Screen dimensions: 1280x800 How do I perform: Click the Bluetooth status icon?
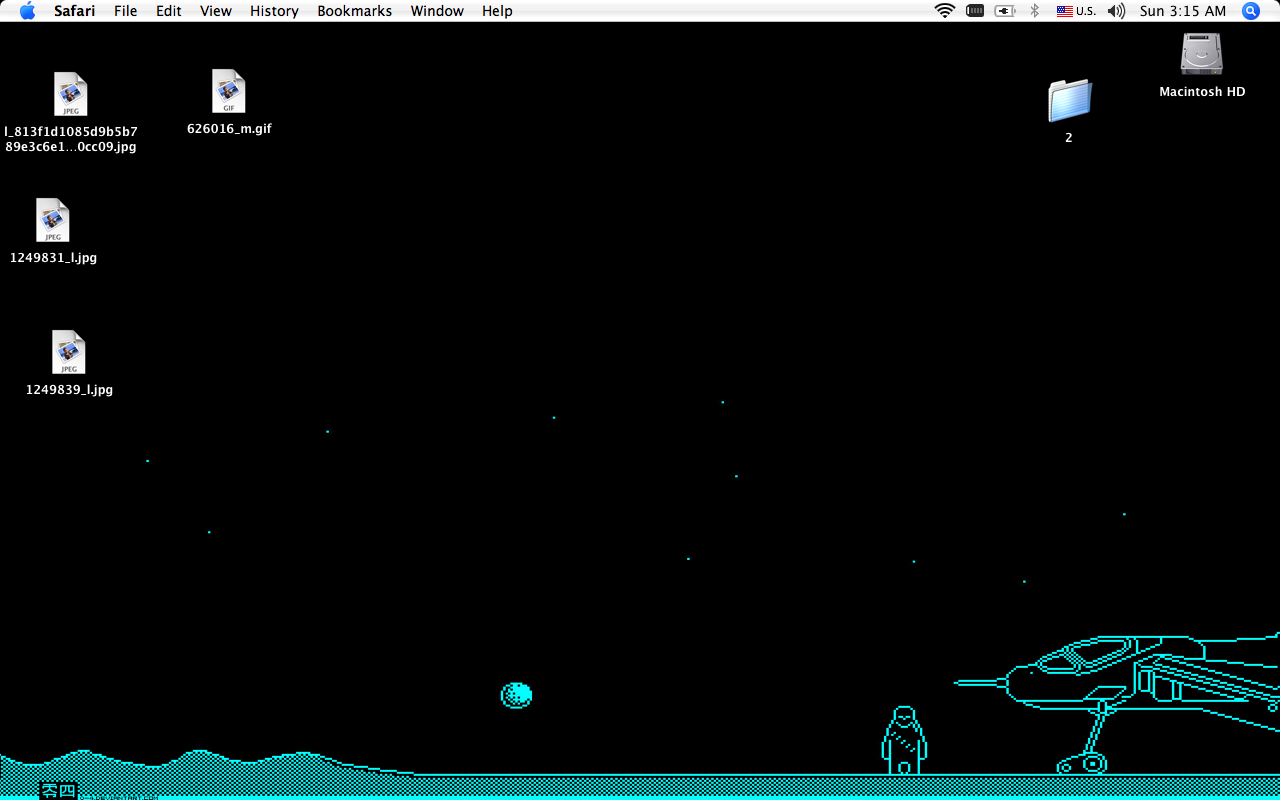tap(1035, 11)
